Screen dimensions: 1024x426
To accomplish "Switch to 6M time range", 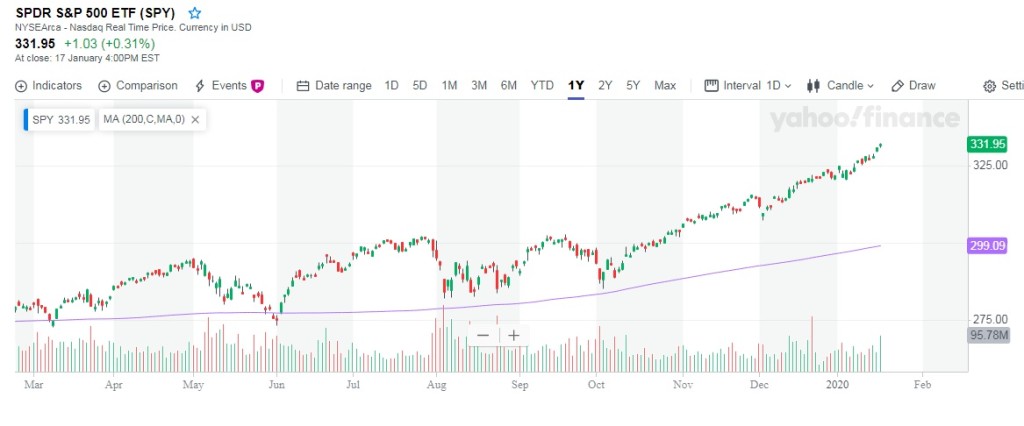I will (509, 86).
